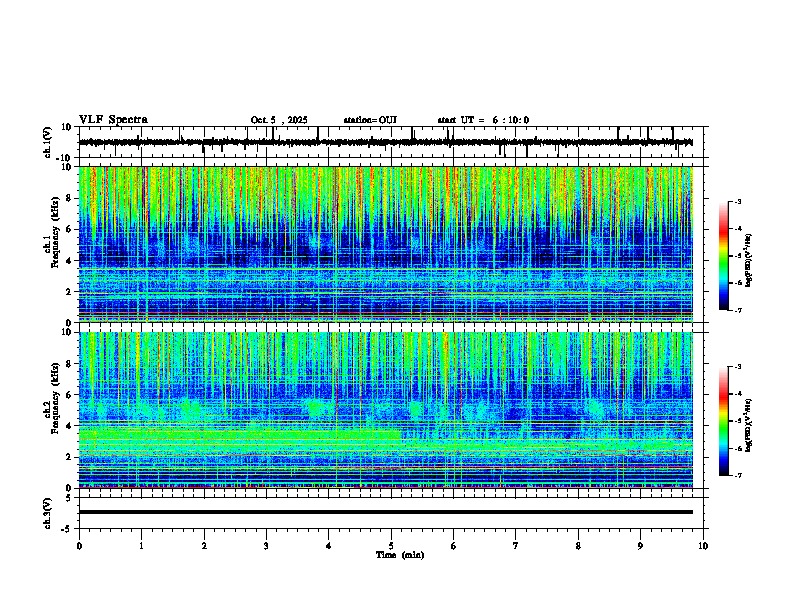792x612 pixels.
Task: Click the "5" minute tick on the time axis
Action: point(391,546)
